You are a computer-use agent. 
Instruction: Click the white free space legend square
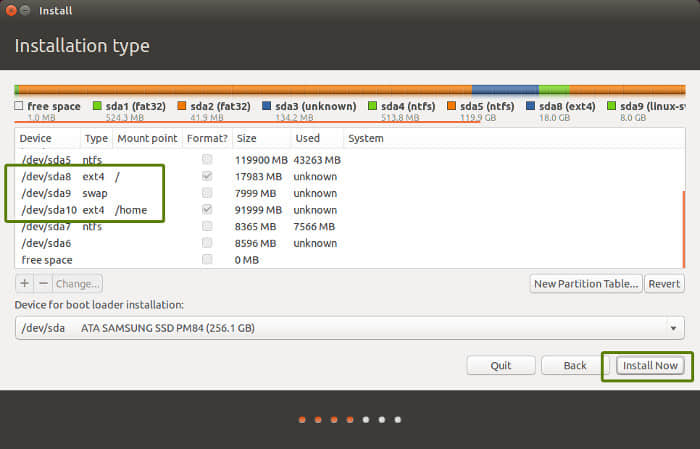[x=19, y=106]
